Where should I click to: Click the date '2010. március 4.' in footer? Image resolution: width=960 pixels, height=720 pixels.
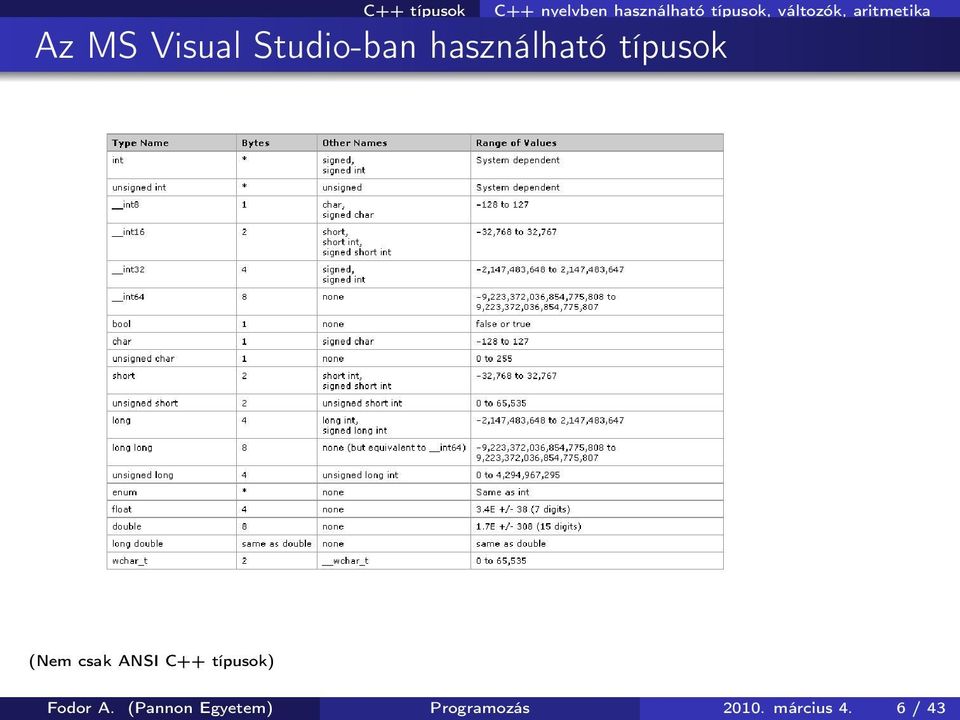pyautogui.click(x=787, y=708)
